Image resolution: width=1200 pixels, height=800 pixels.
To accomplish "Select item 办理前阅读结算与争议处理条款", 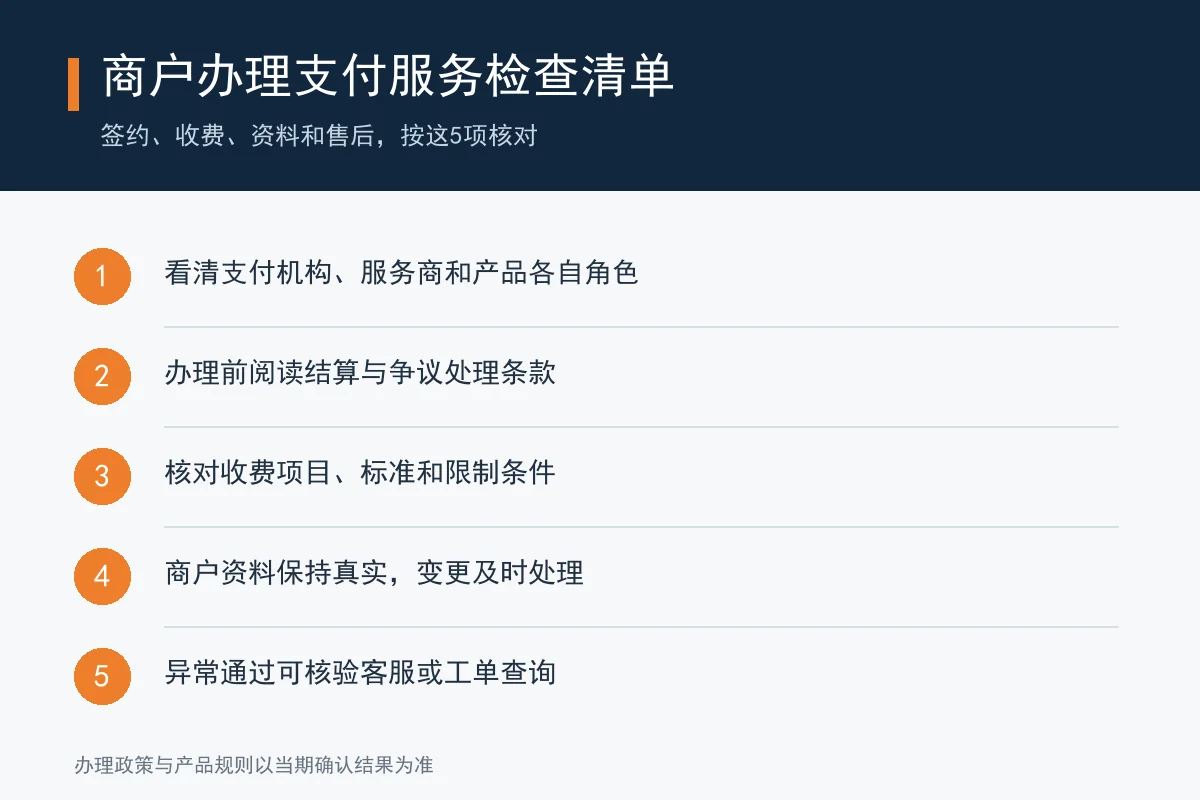I will click(360, 372).
